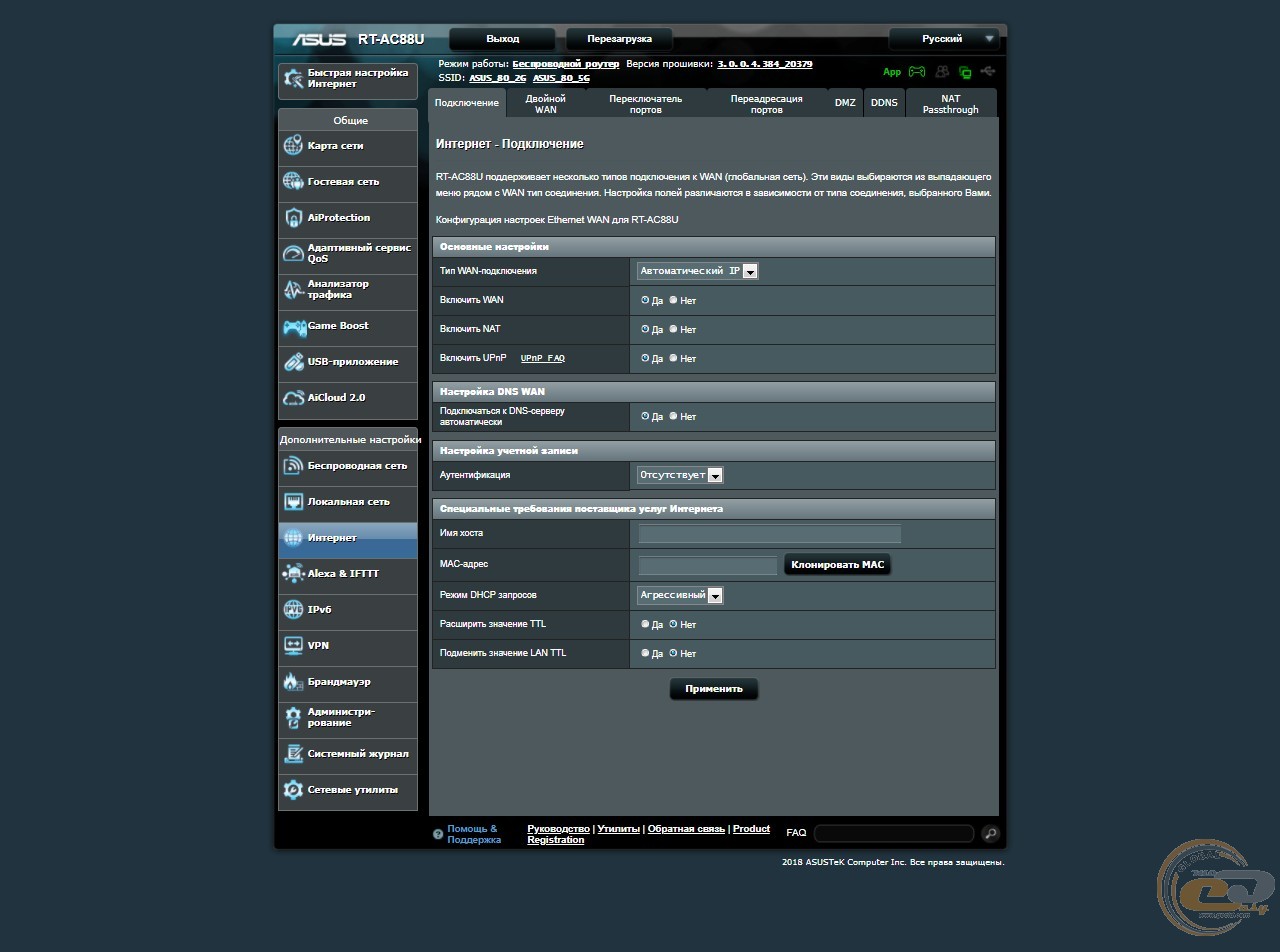Image resolution: width=1280 pixels, height=952 pixels.
Task: Click the guest users status icon
Action: [942, 72]
